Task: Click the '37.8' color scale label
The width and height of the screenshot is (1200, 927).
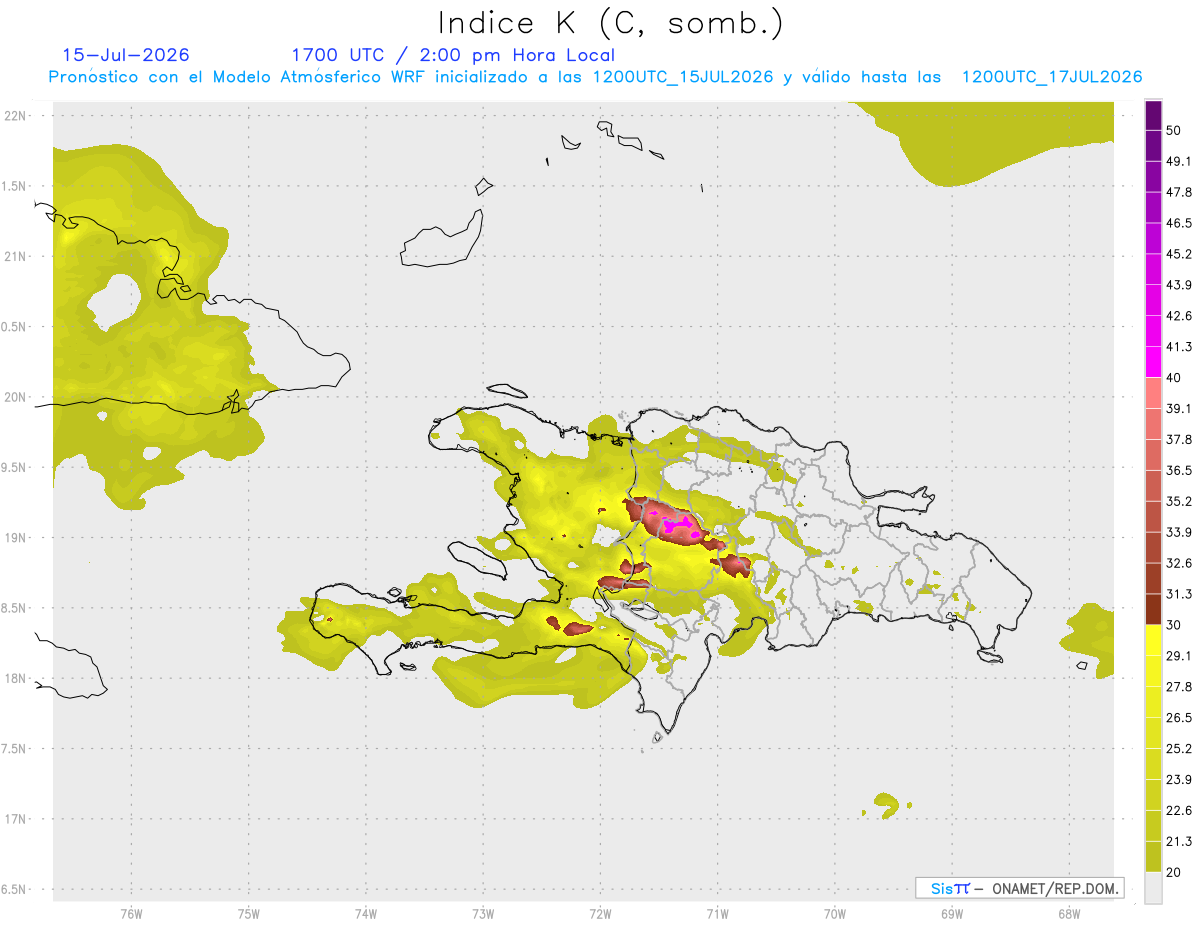Action: [x=1179, y=439]
